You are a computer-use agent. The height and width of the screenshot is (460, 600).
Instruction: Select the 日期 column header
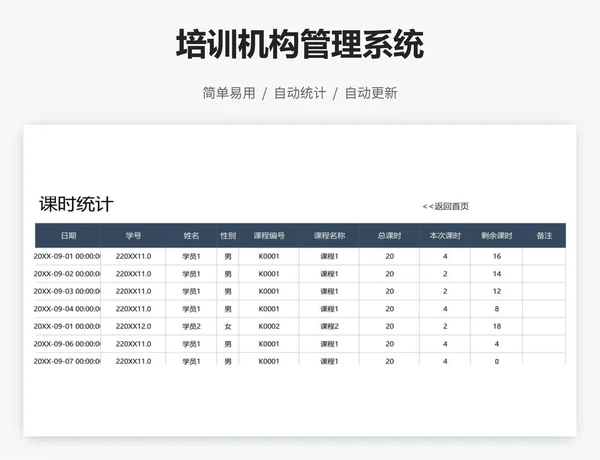tap(68, 236)
